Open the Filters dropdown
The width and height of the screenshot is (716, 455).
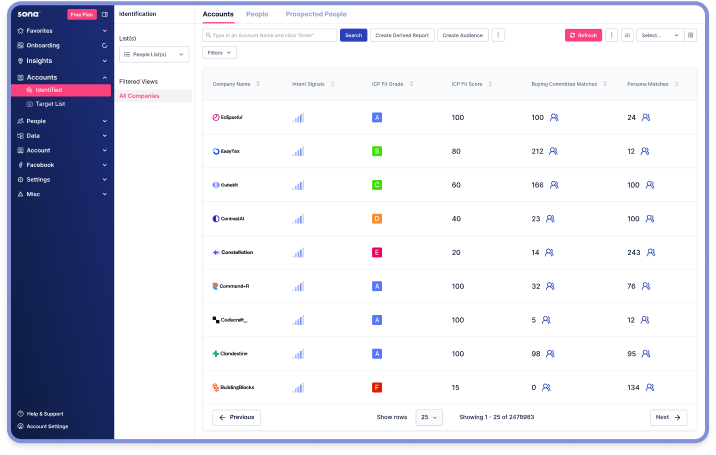[x=219, y=53]
